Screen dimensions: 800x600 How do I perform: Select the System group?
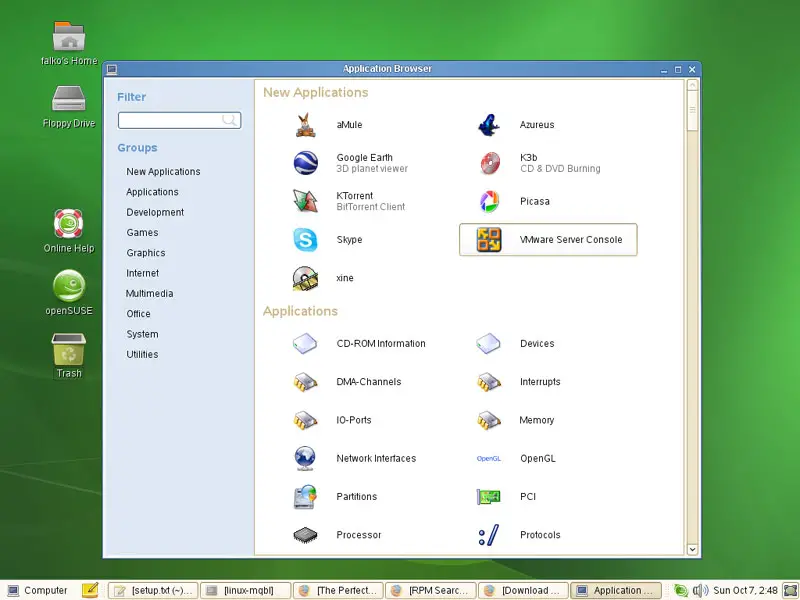click(x=142, y=334)
